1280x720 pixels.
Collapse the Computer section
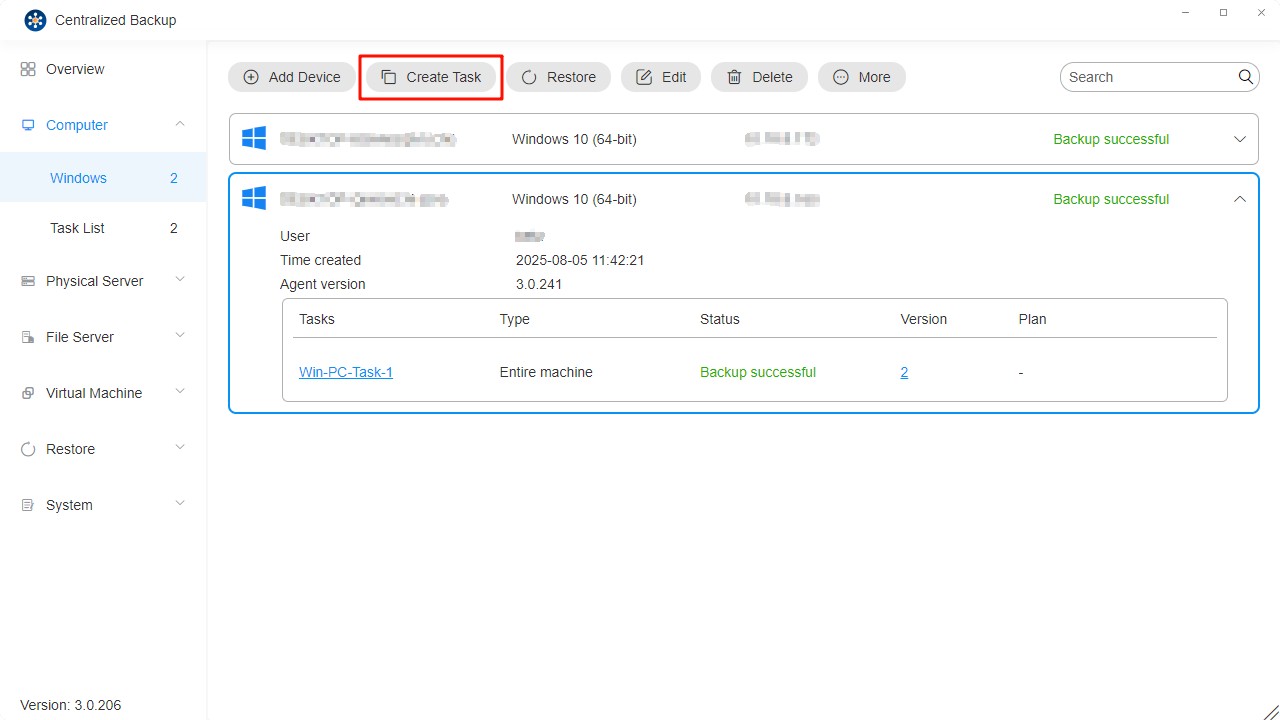(x=179, y=124)
